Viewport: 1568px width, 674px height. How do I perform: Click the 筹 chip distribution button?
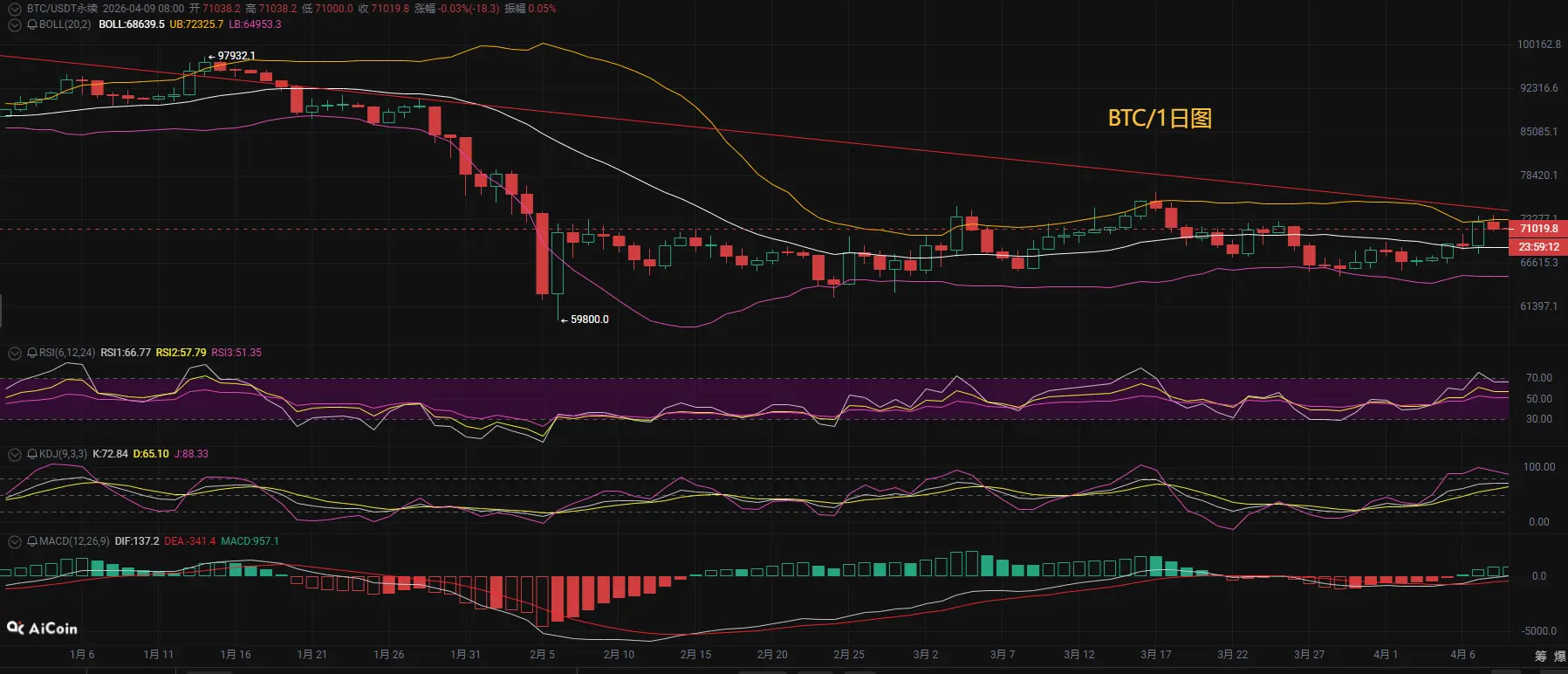click(x=1541, y=656)
